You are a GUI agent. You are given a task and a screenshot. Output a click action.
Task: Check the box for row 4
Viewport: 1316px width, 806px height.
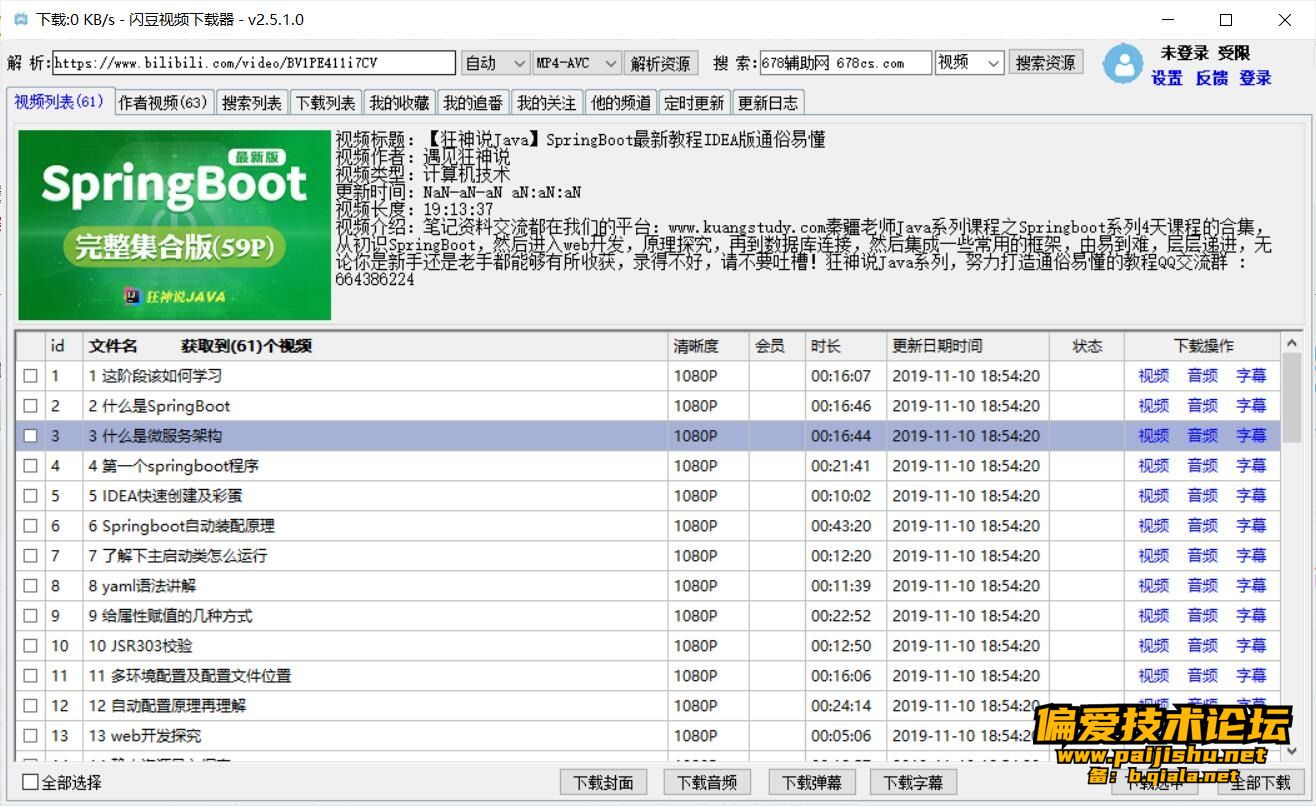click(x=30, y=466)
